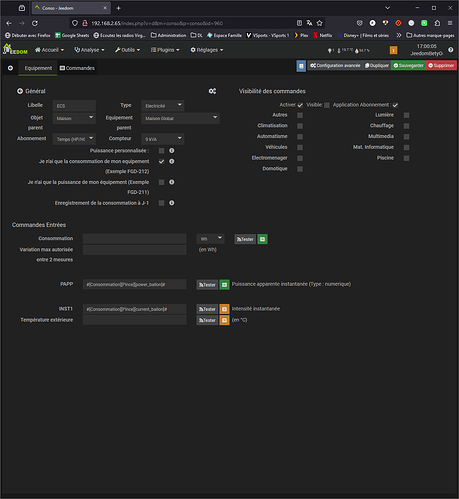Open the Wh unit dropdown
The width and height of the screenshot is (459, 499).
(x=210, y=239)
